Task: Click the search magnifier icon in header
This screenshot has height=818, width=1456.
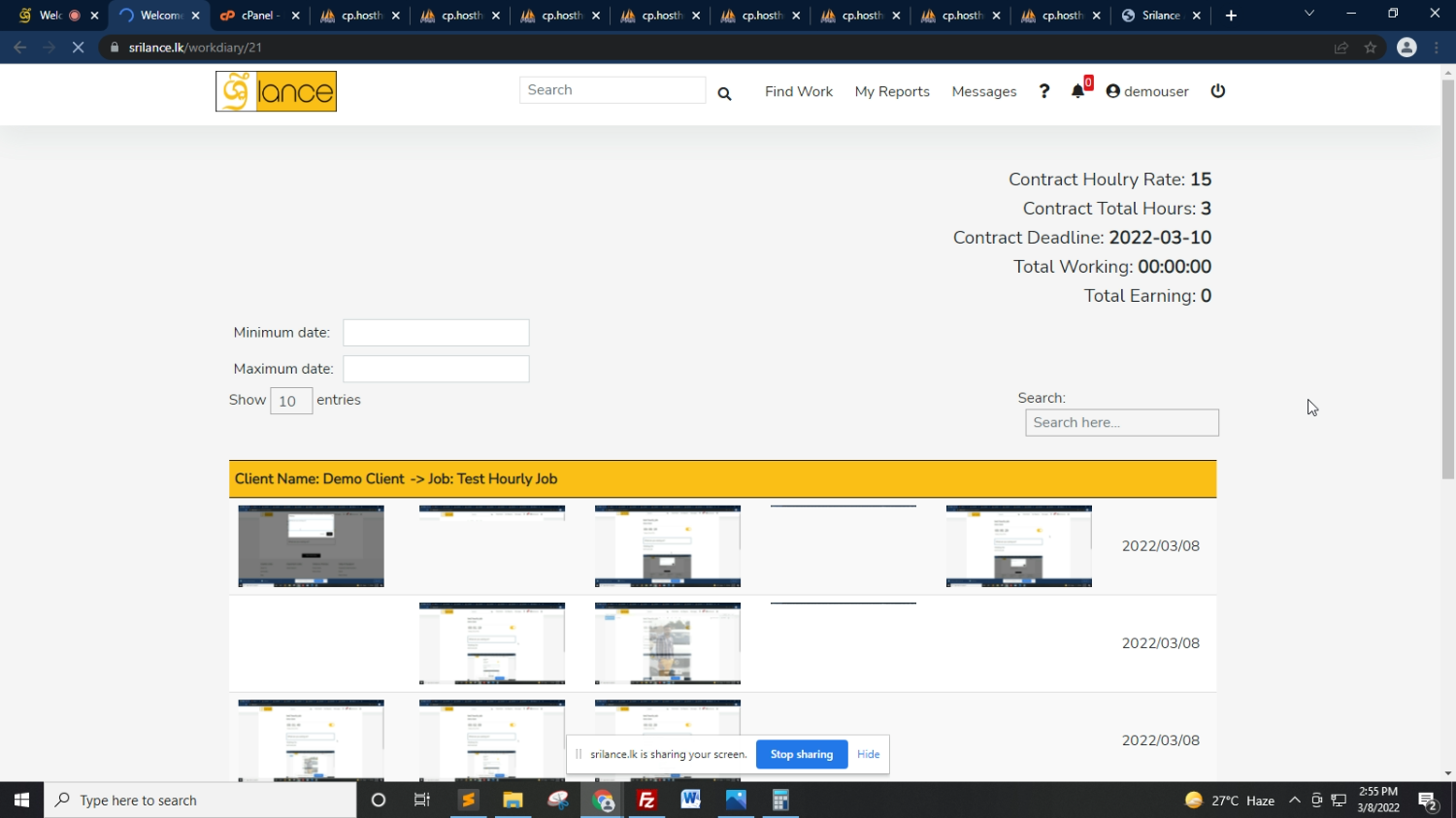Action: pyautogui.click(x=724, y=93)
